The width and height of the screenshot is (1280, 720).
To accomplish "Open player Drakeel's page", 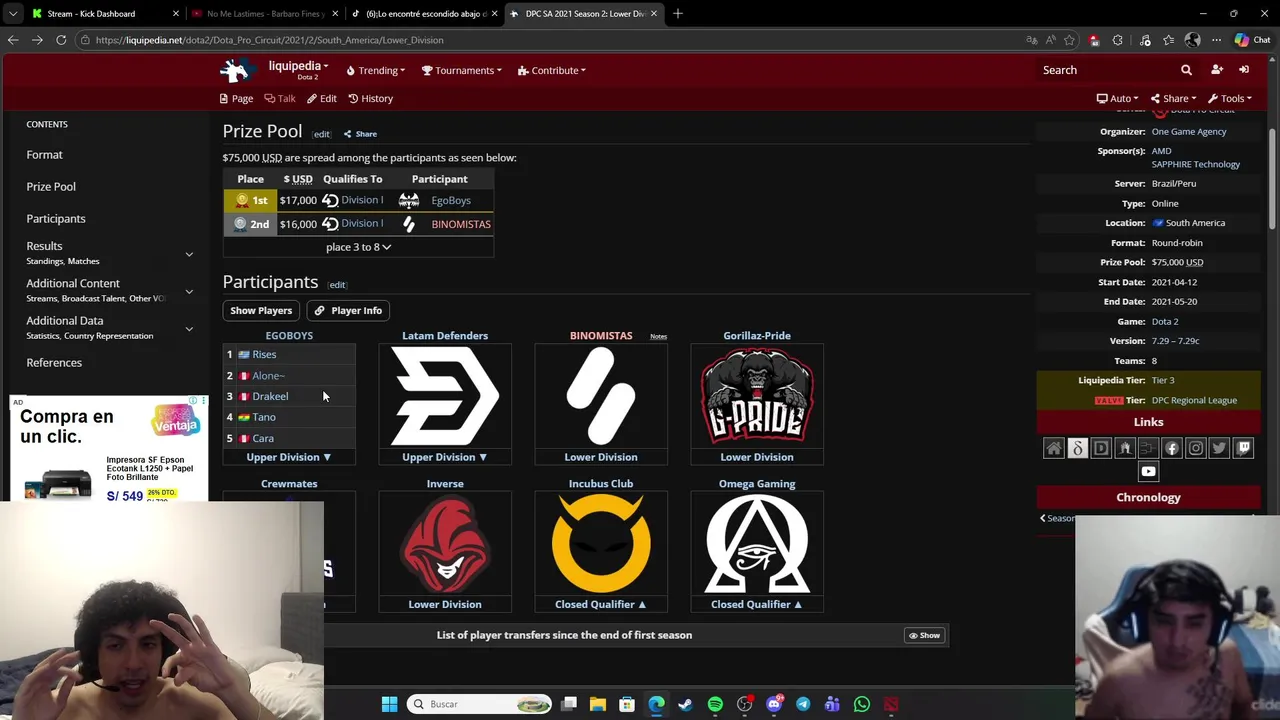I will (270, 396).
